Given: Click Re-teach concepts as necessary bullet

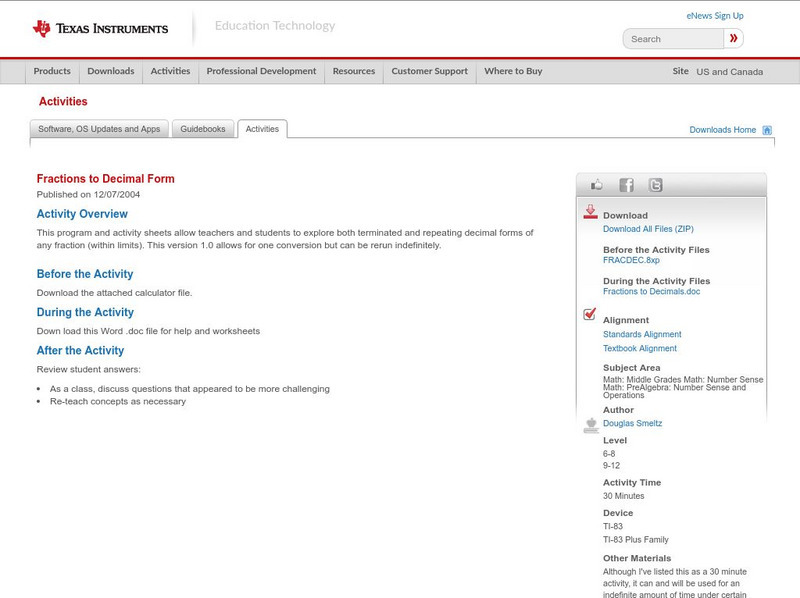Looking at the screenshot, I should click(x=118, y=402).
